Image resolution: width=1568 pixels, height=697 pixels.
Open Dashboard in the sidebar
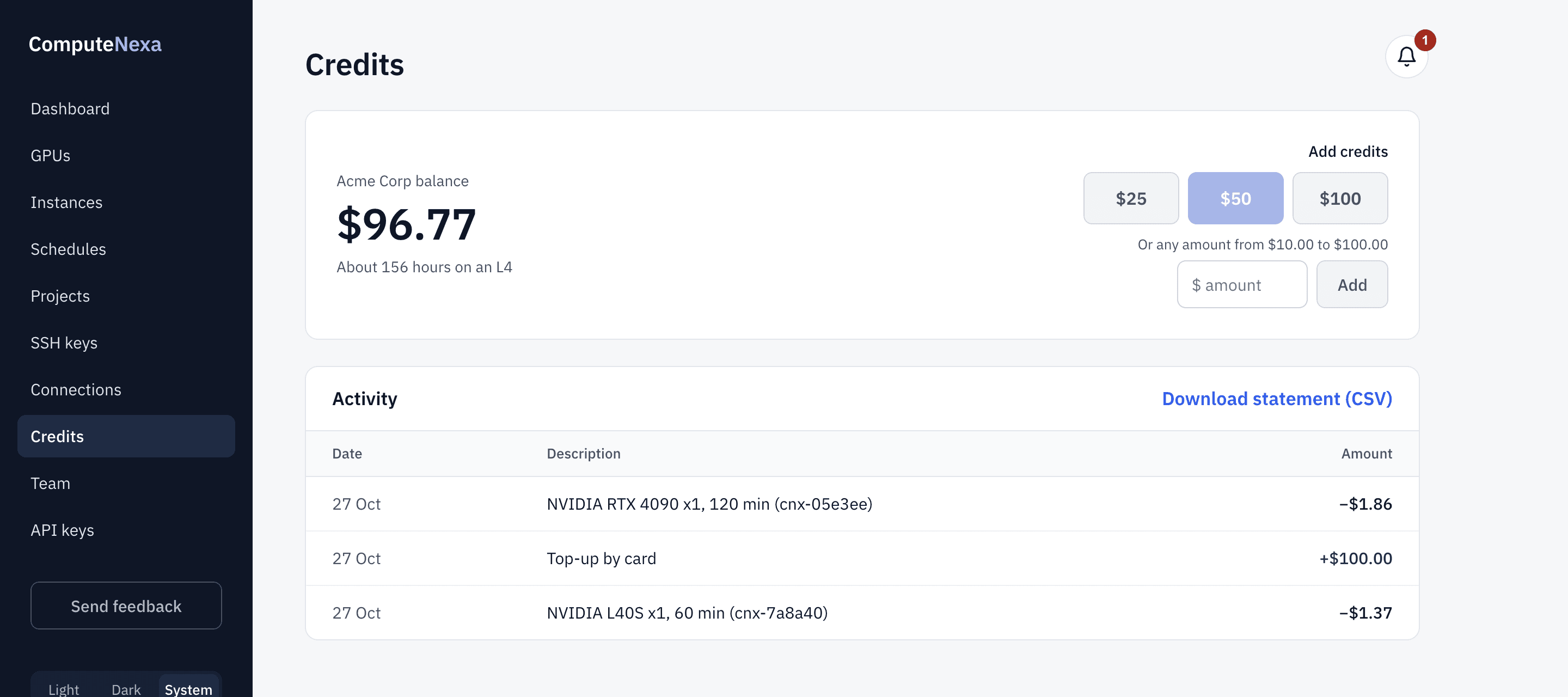pos(126,108)
